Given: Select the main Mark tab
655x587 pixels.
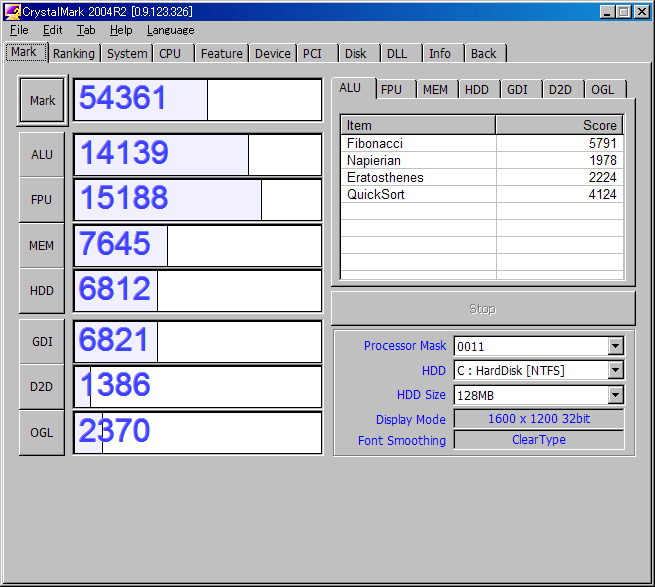Looking at the screenshot, I should click(x=27, y=52).
